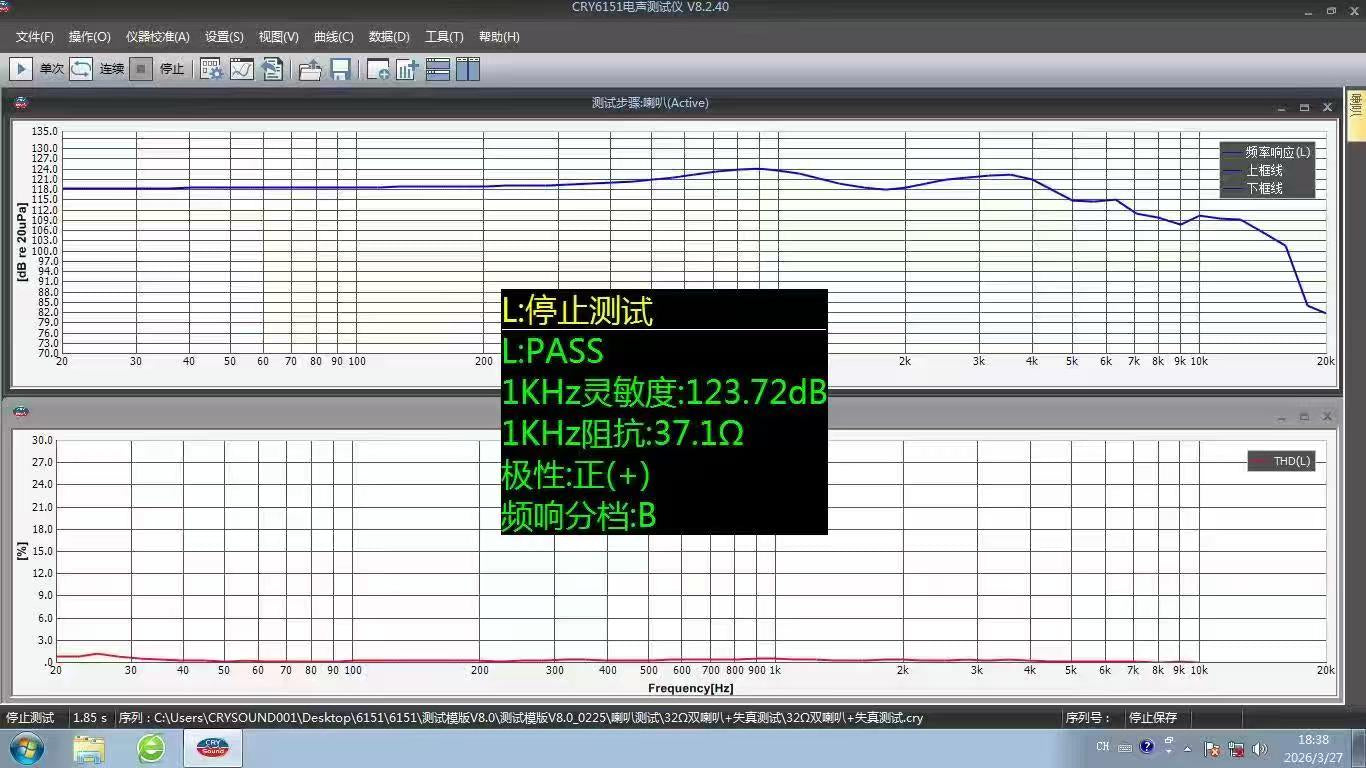
Task: Expand the collapsed yellow side panel tab
Action: (1356, 105)
